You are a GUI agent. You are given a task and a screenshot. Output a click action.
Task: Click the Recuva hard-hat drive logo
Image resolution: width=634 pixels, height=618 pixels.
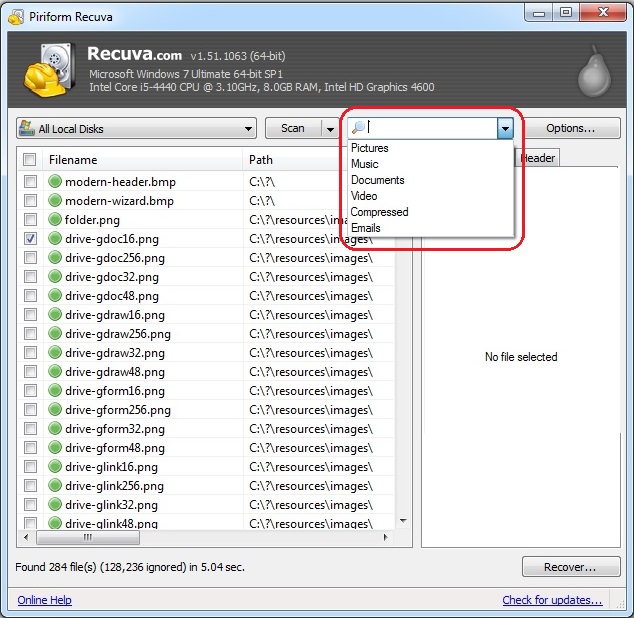[x=49, y=70]
